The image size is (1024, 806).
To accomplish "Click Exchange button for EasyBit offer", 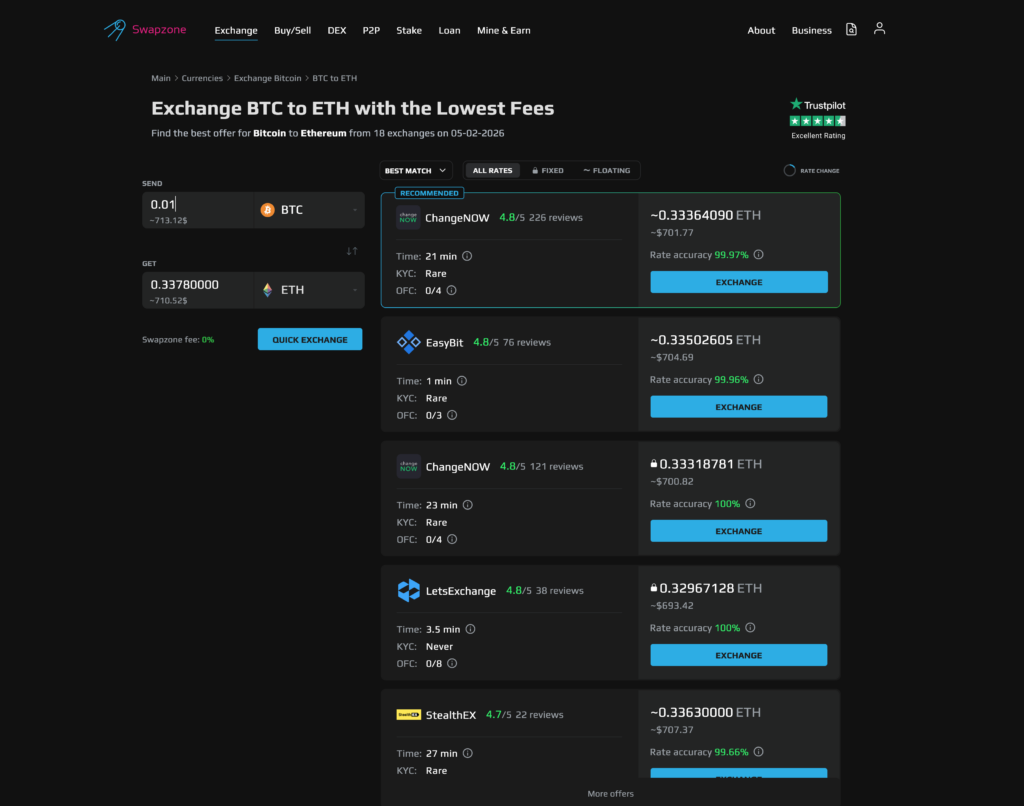I will [x=738, y=407].
